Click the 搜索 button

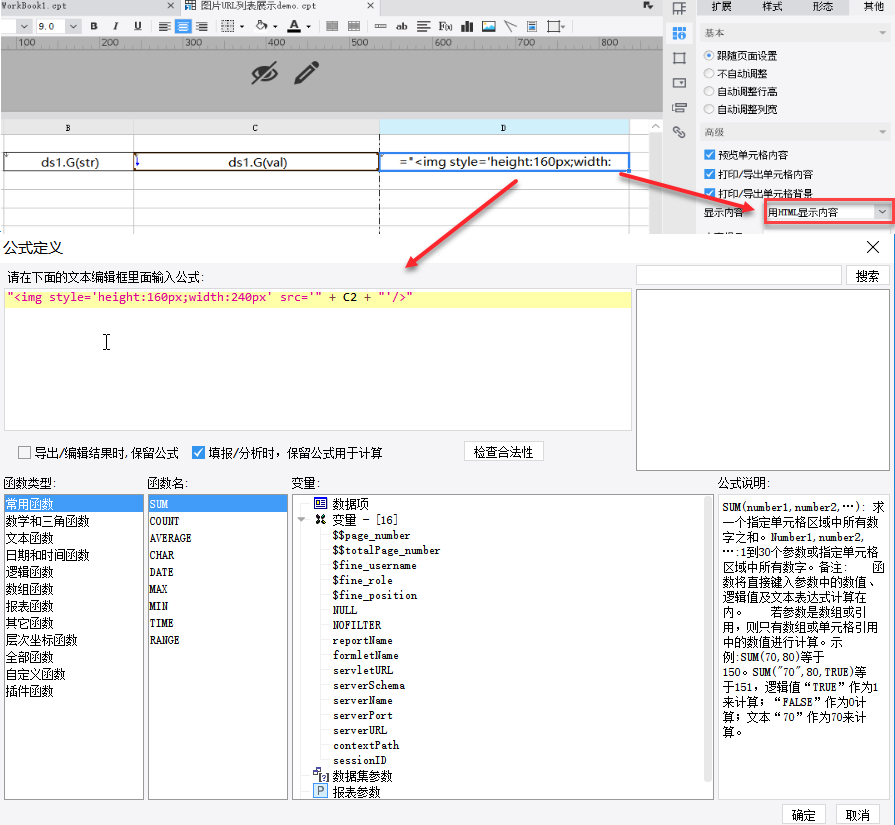867,276
